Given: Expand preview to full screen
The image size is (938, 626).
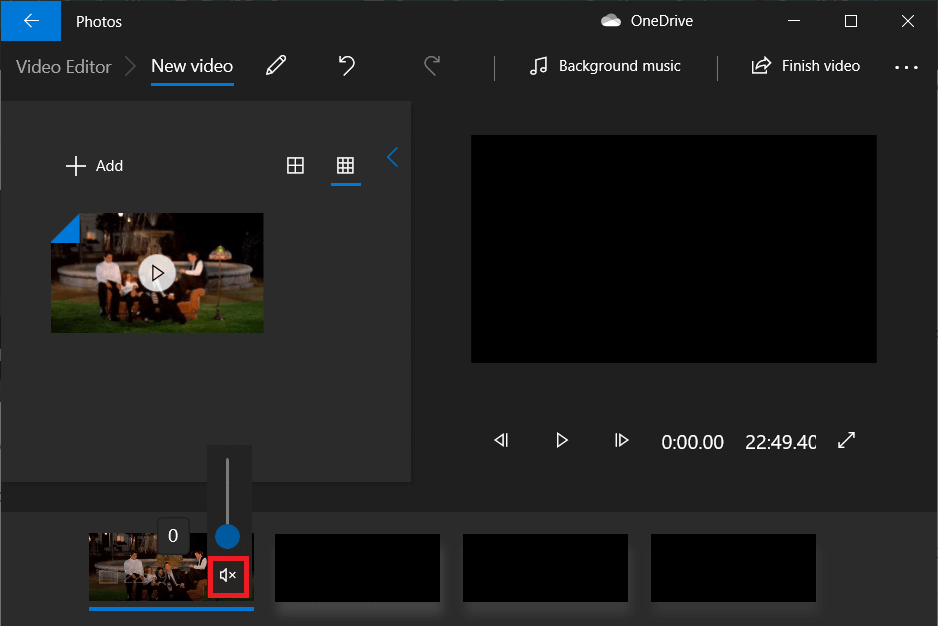Looking at the screenshot, I should tap(846, 441).
